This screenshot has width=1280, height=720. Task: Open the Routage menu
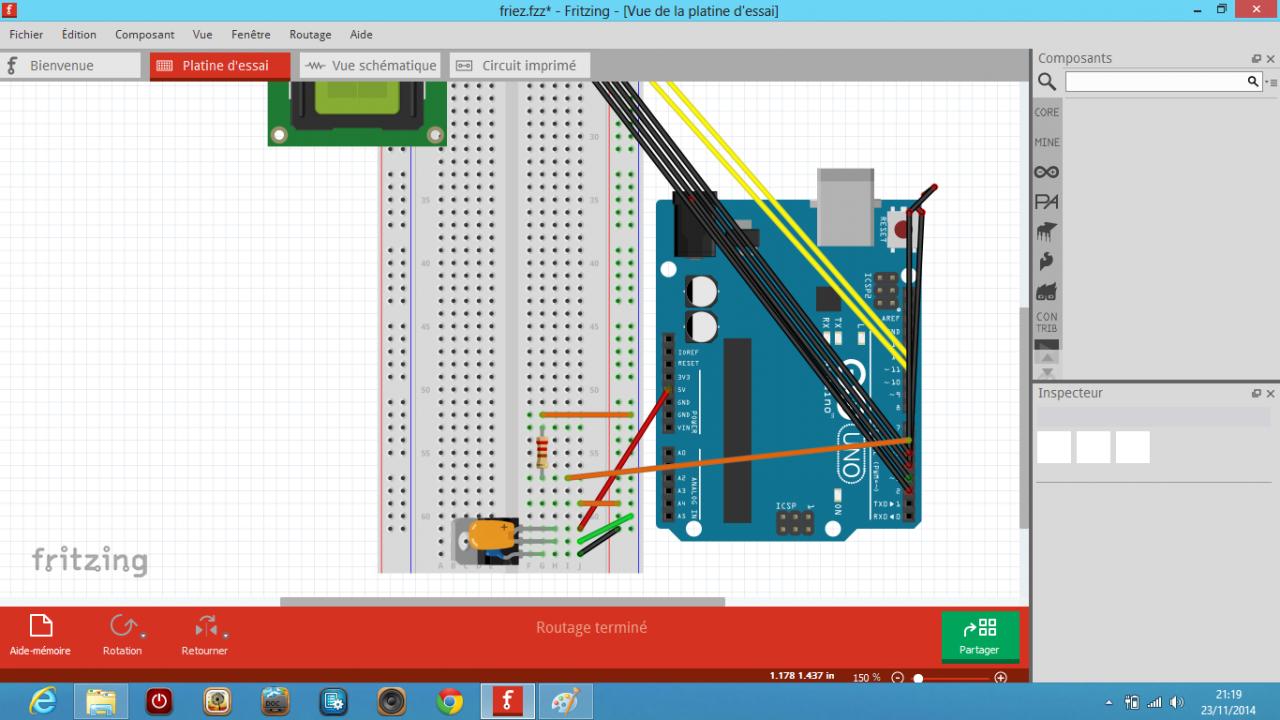[310, 34]
